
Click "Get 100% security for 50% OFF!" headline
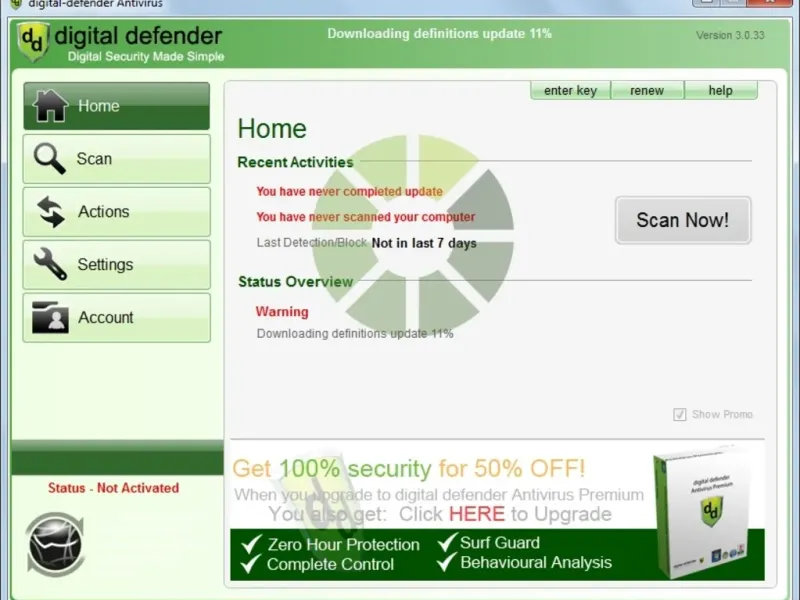coord(409,468)
